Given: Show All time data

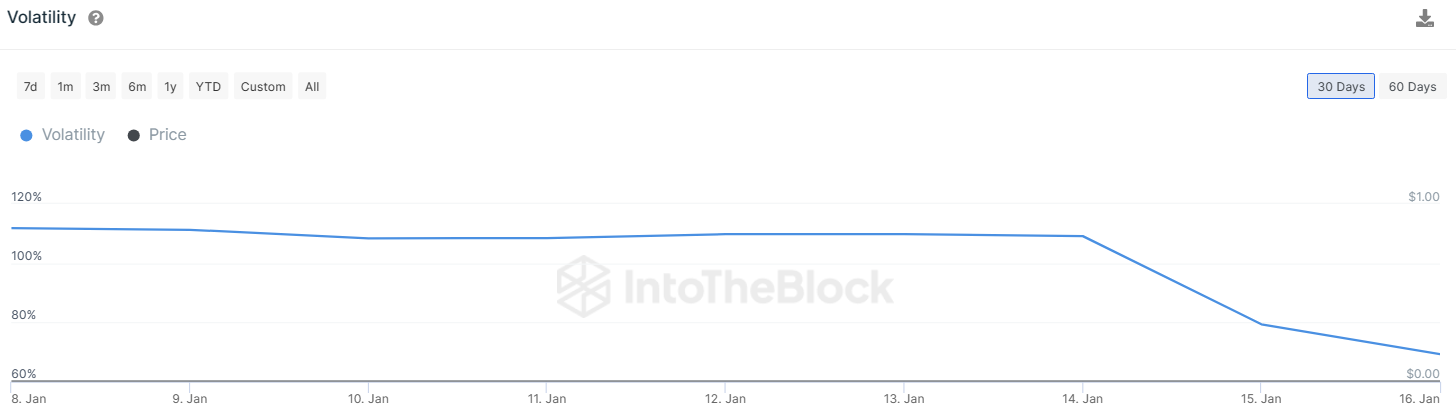Looking at the screenshot, I should click(312, 87).
